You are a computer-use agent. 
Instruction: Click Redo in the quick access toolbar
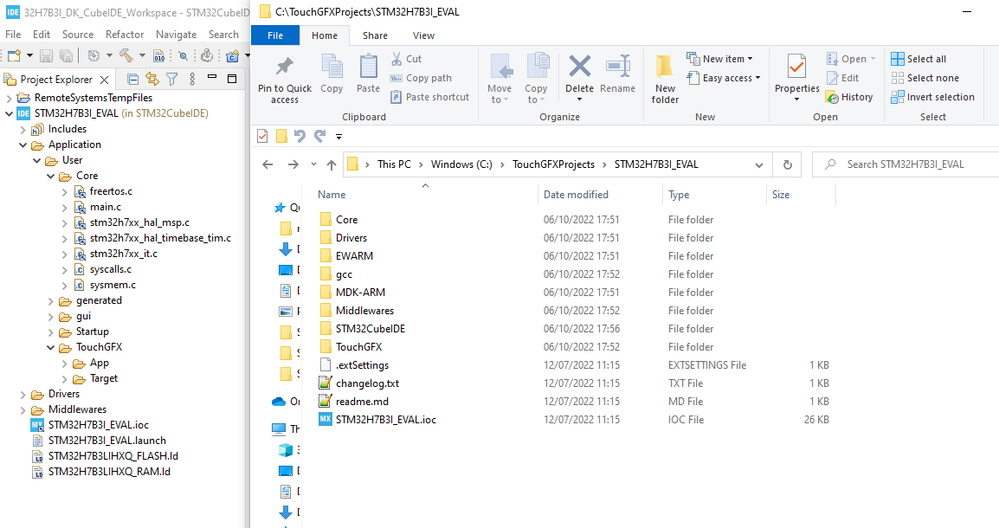[x=320, y=136]
